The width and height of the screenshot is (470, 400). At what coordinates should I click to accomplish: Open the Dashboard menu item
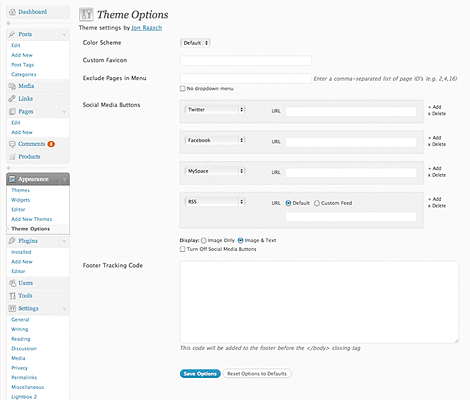(38, 12)
